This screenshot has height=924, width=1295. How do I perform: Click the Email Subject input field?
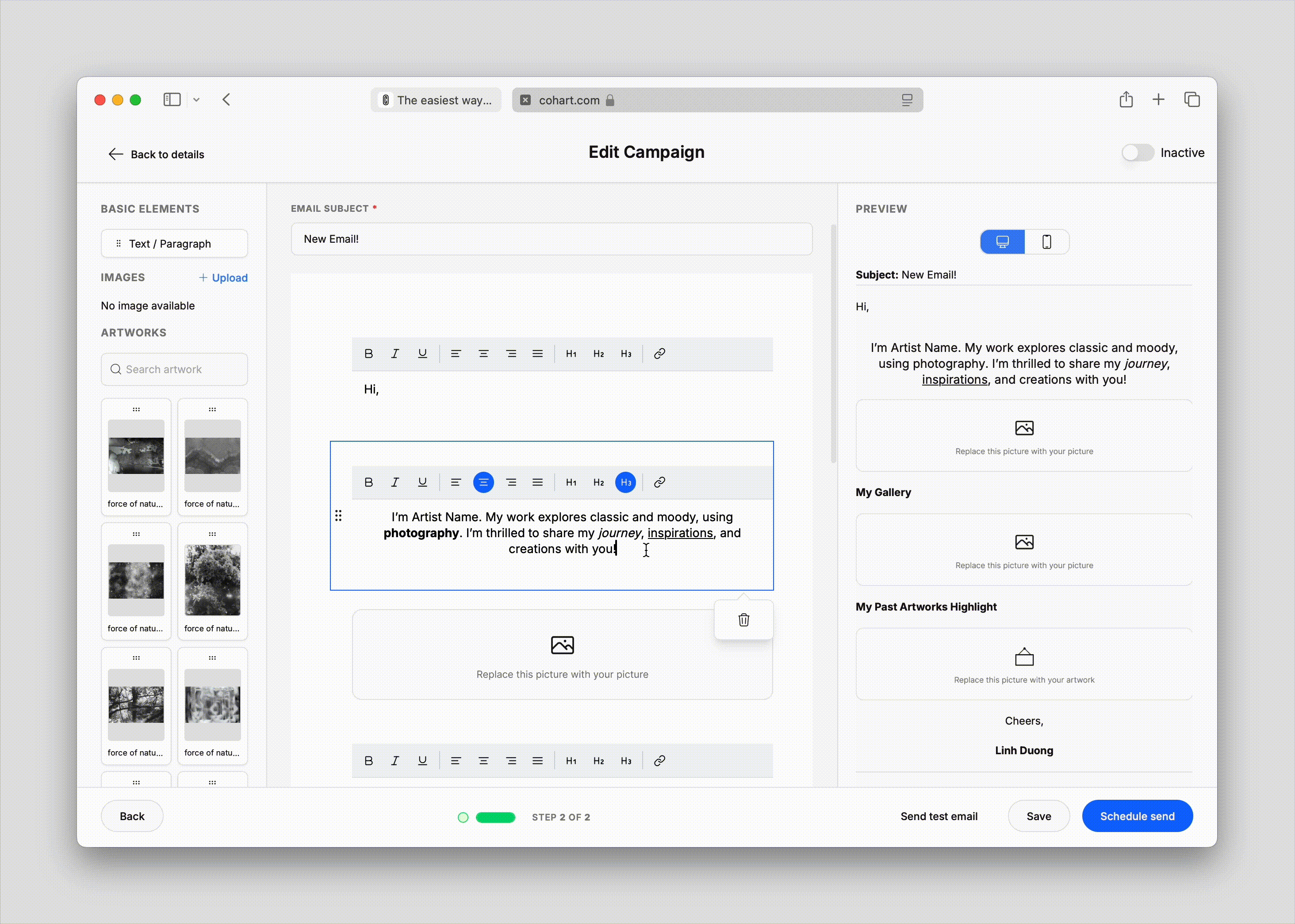(551, 239)
